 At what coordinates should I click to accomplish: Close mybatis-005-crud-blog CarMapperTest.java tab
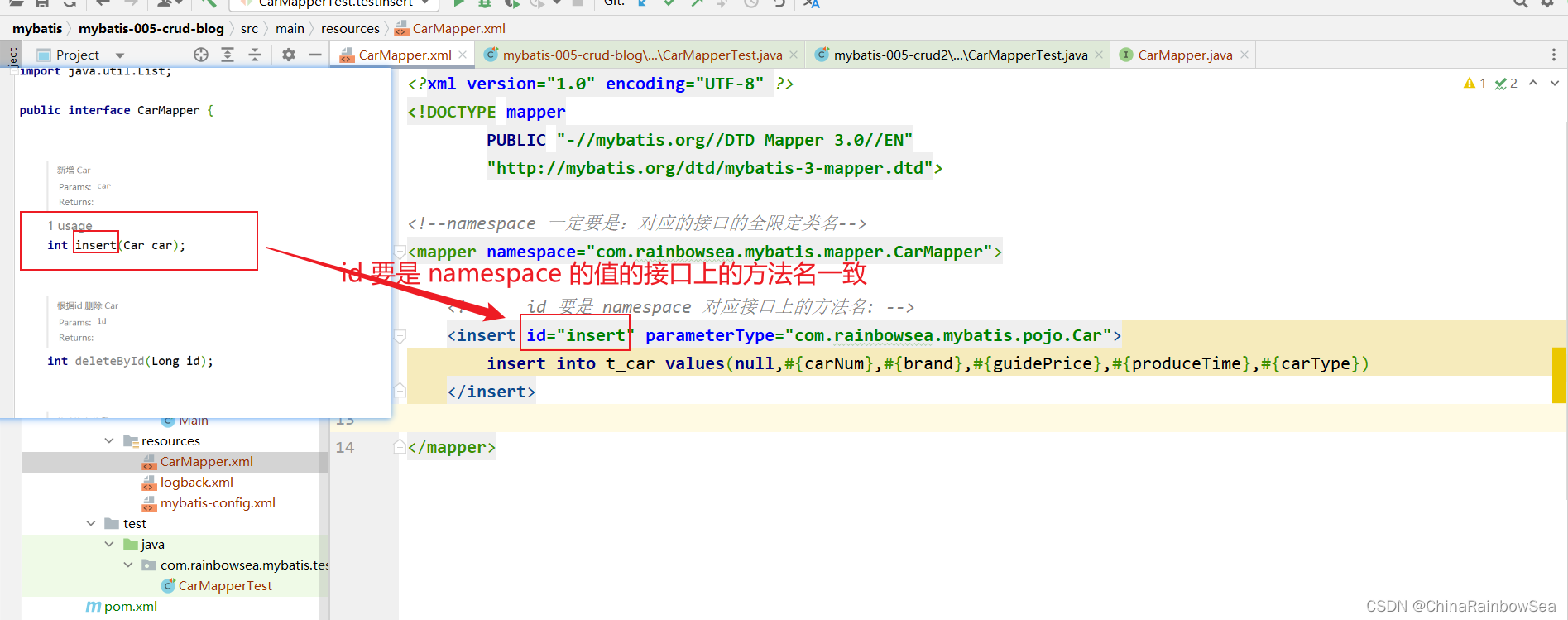[x=794, y=55]
